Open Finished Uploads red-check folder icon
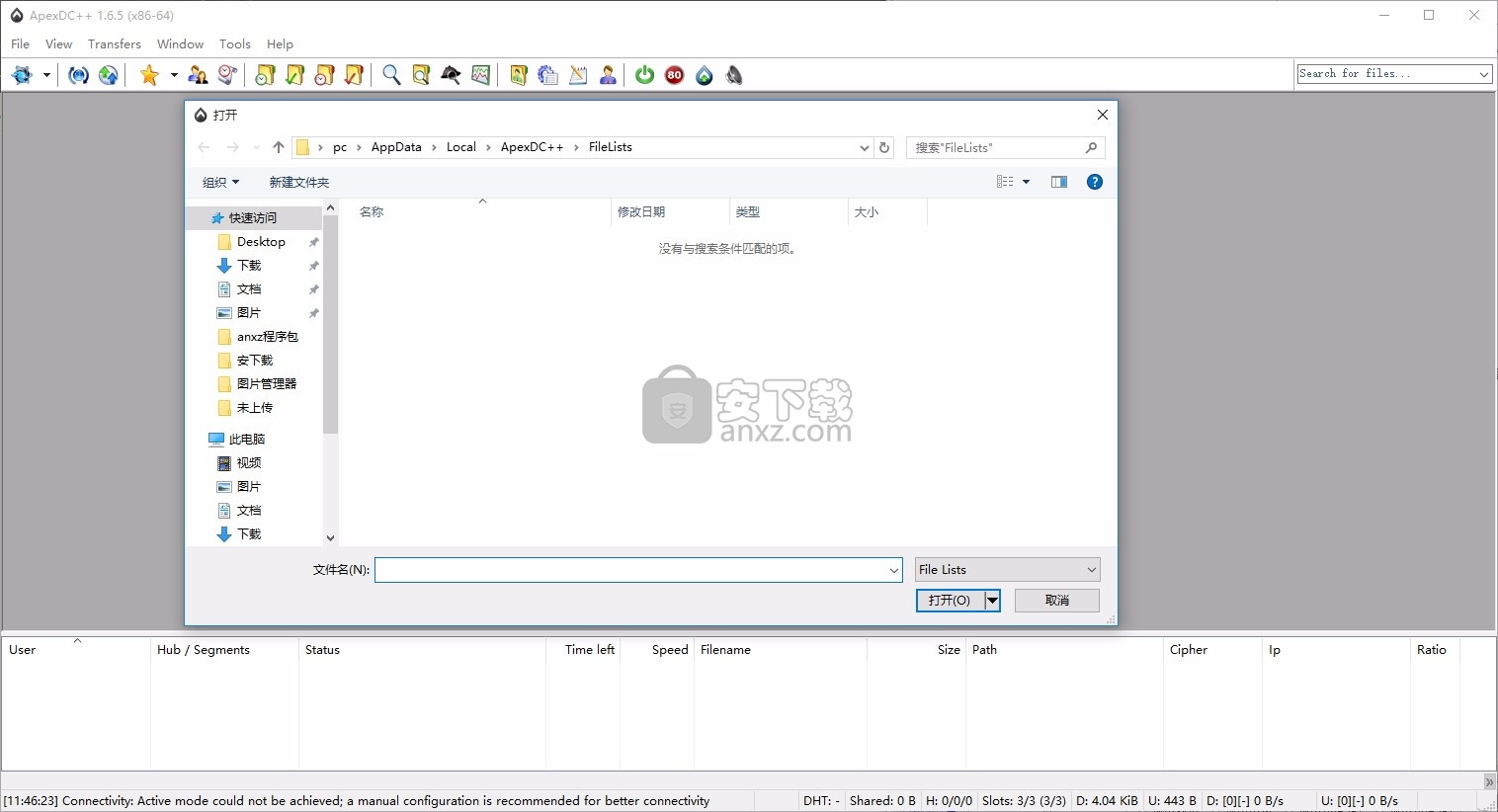 (x=354, y=75)
